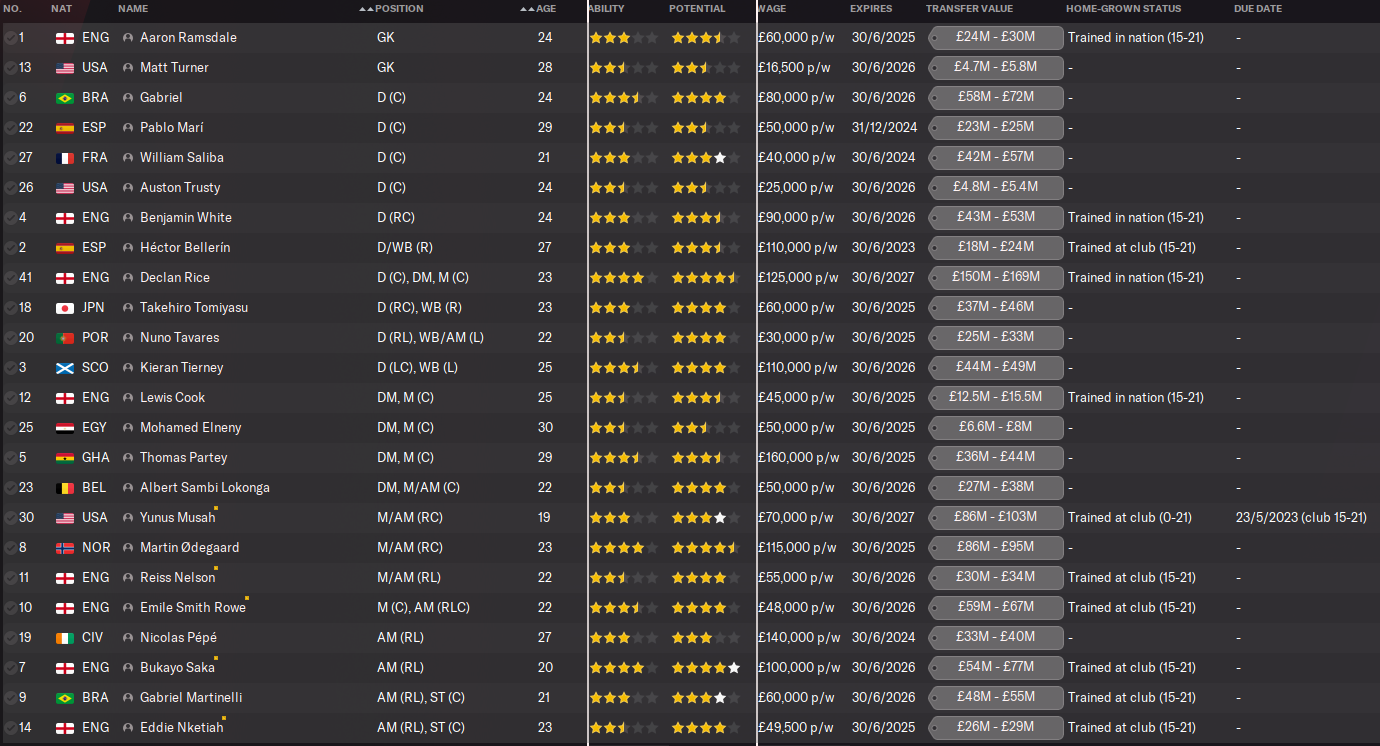Click Gabriel's potential star rating
1380x746 pixels.
pos(705,98)
